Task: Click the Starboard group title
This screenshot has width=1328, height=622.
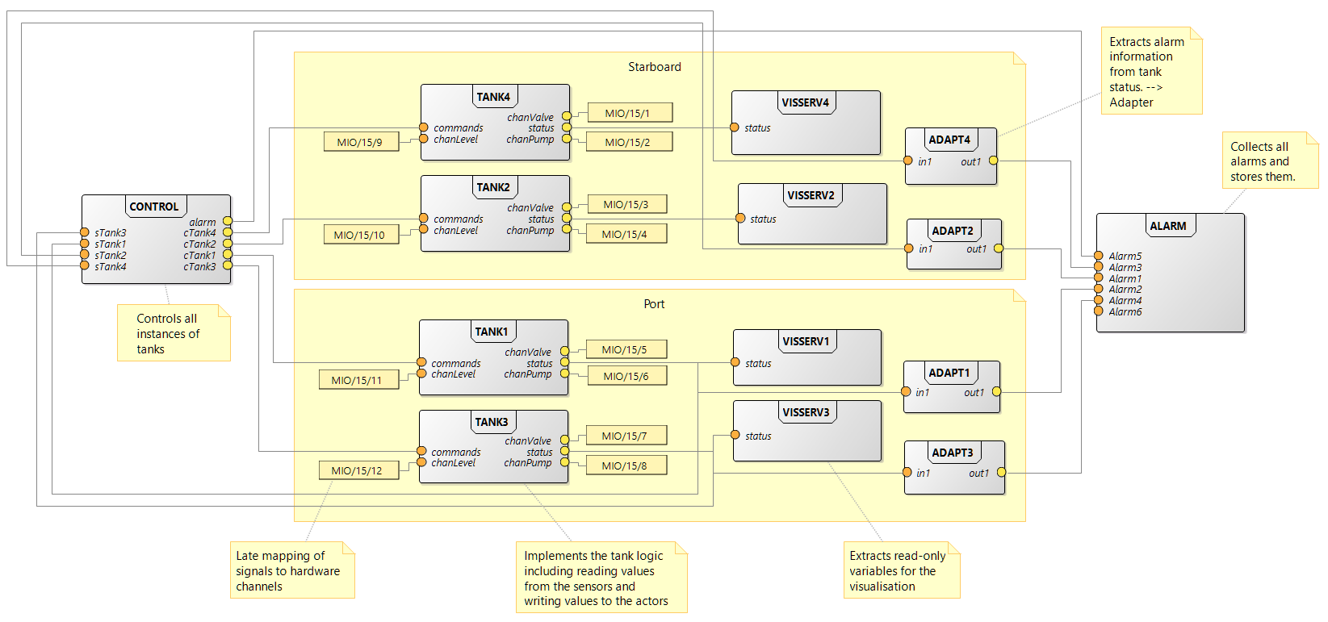Action: [654, 67]
